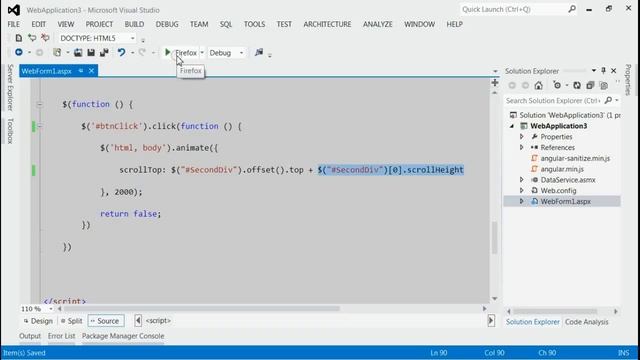Click the Solution Explorer horizontal scrollbar

[x=556, y=311]
